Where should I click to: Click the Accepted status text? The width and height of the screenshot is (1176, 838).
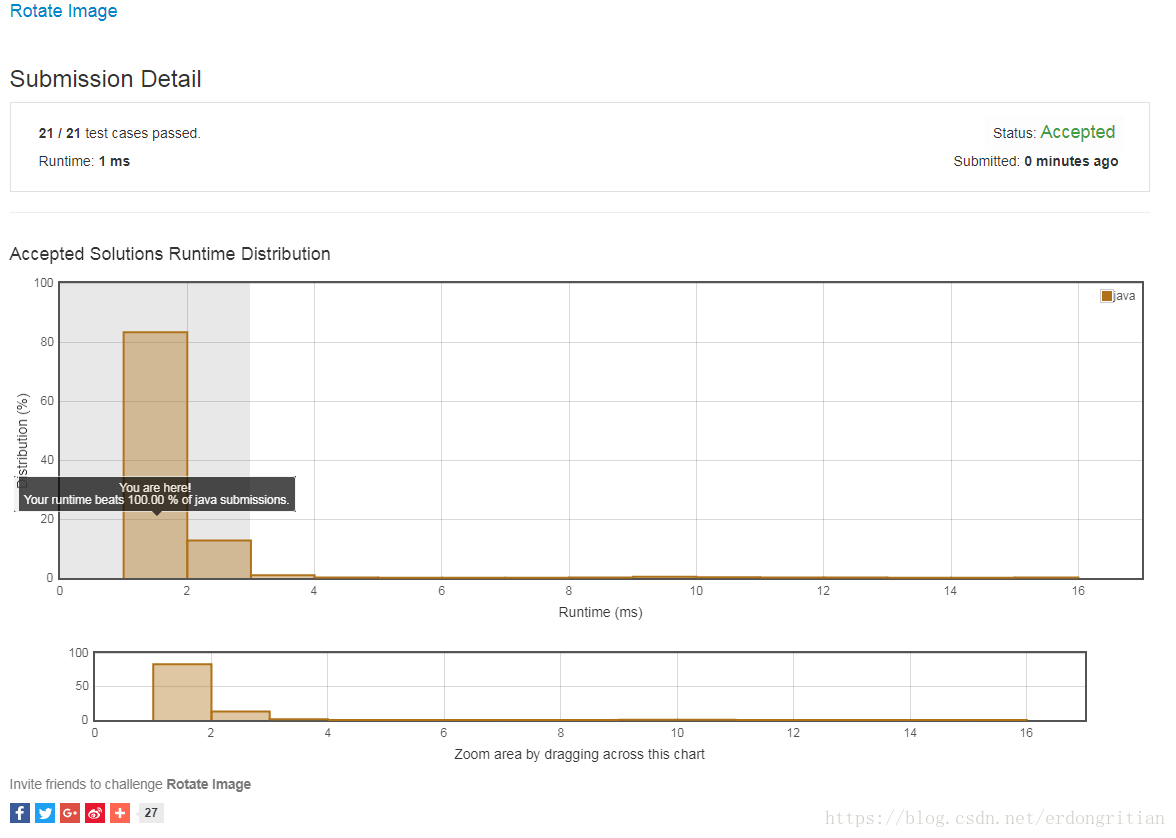(1077, 132)
